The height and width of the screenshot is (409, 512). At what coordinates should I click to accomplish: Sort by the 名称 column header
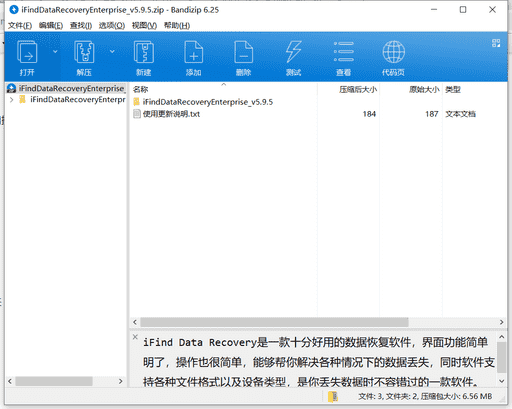click(140, 89)
